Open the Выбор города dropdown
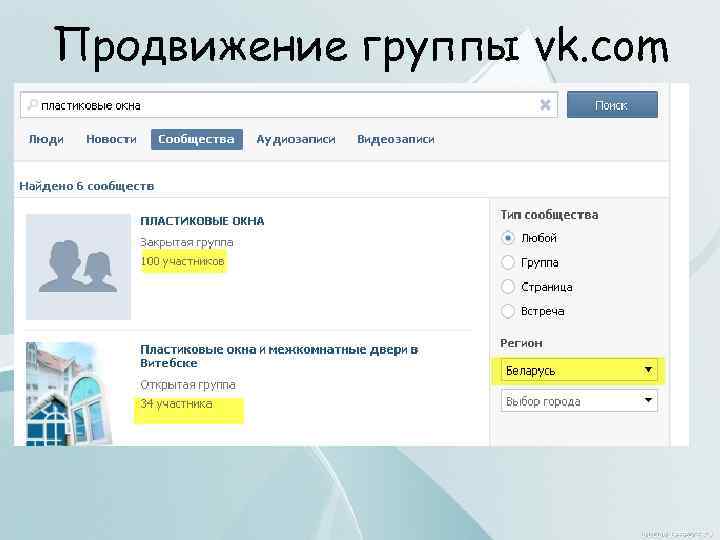The height and width of the screenshot is (540, 720). tap(579, 401)
